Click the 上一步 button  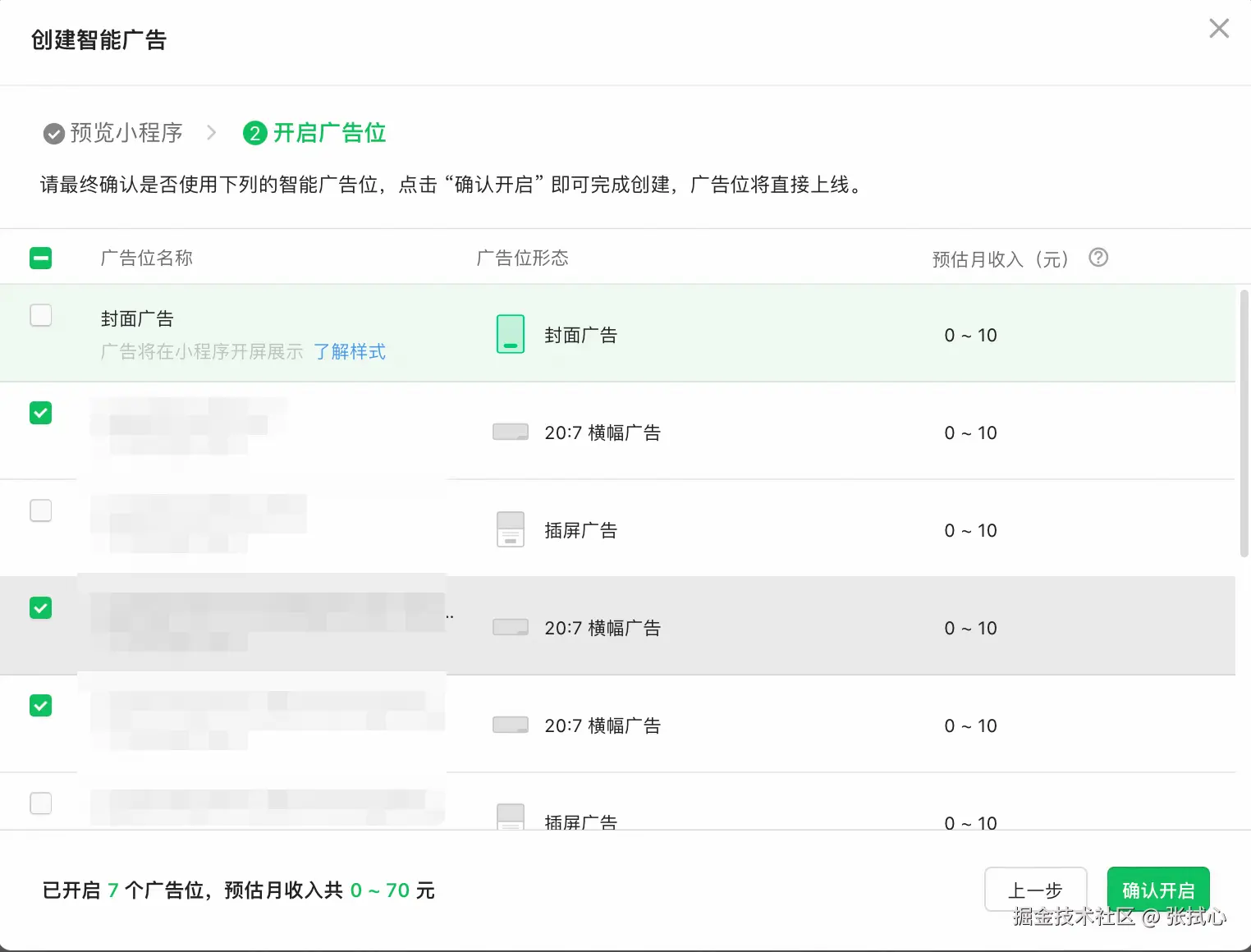click(1035, 890)
